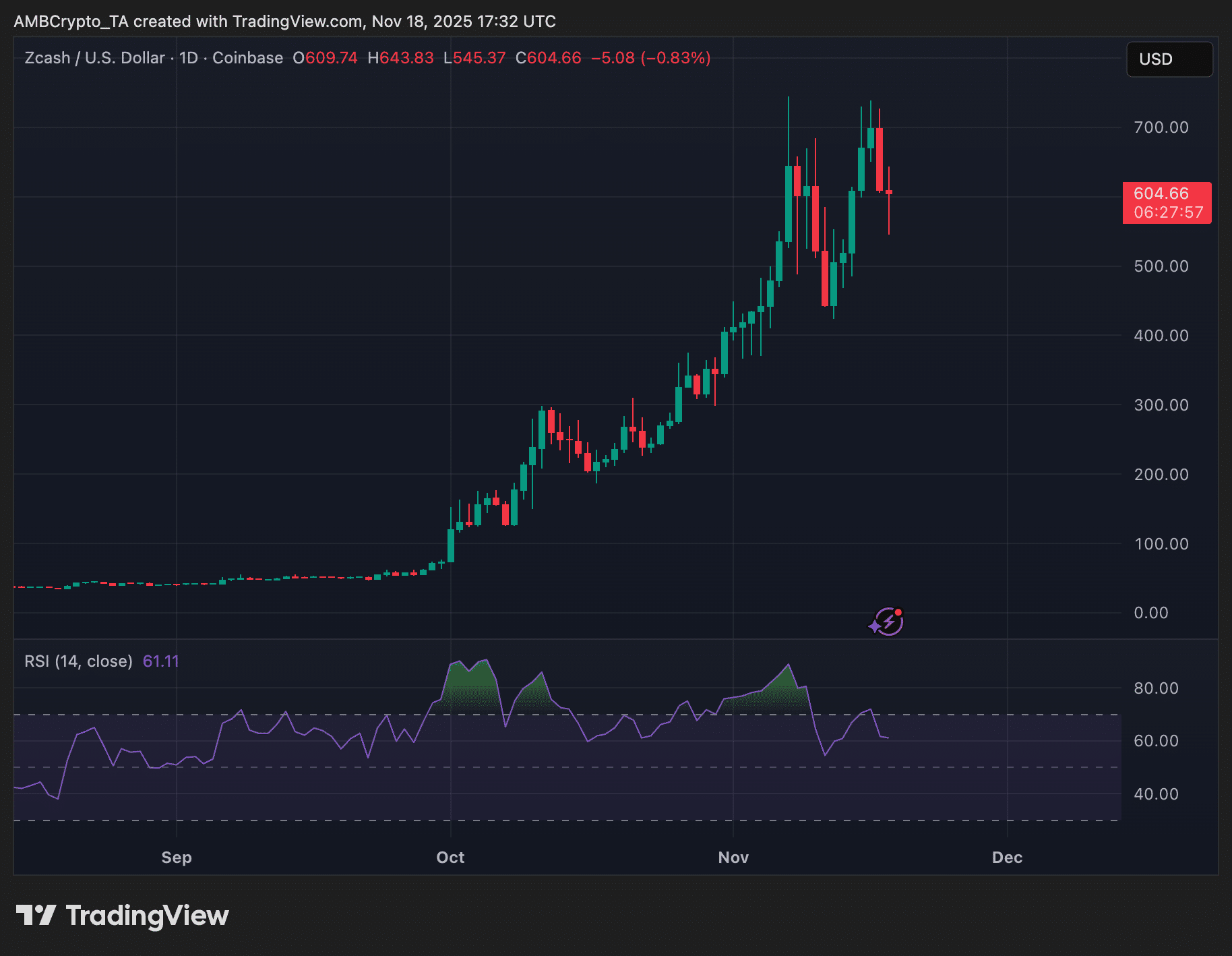This screenshot has width=1232, height=956.
Task: Select the Zcash / U.S. Dollar symbol title
Action: pyautogui.click(x=94, y=58)
